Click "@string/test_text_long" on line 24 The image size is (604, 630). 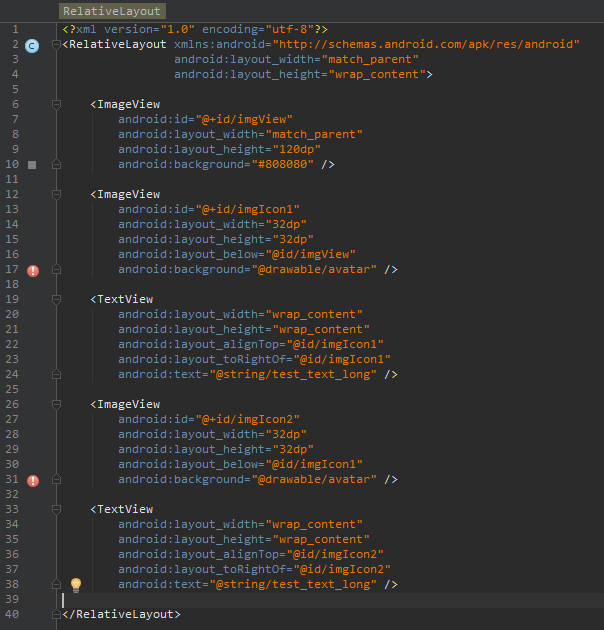[x=293, y=374]
